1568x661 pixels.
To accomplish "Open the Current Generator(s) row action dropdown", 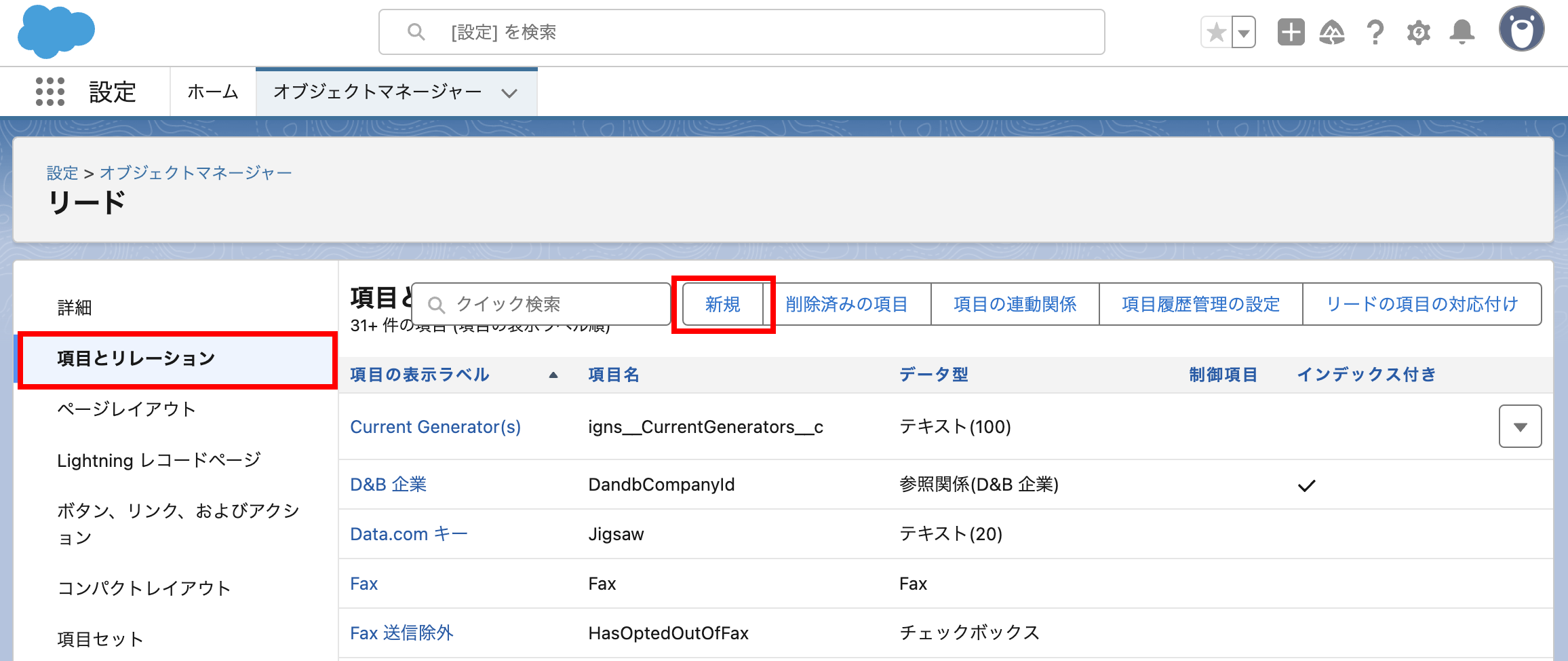I will point(1520,427).
